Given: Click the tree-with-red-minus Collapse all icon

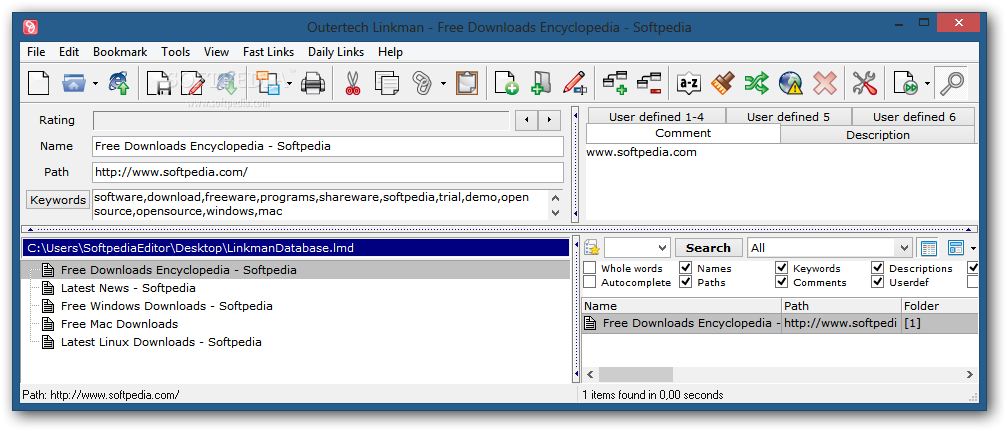Looking at the screenshot, I should (649, 83).
